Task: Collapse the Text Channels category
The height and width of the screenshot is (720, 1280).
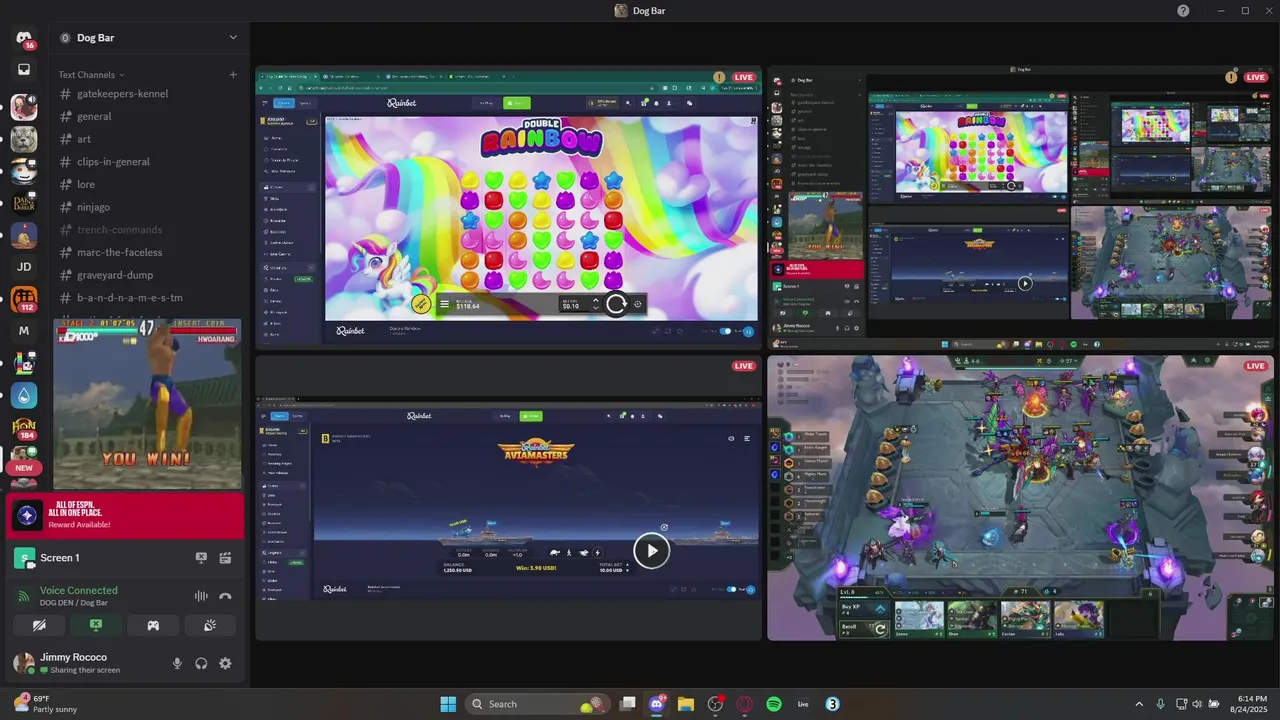Action: 91,75
